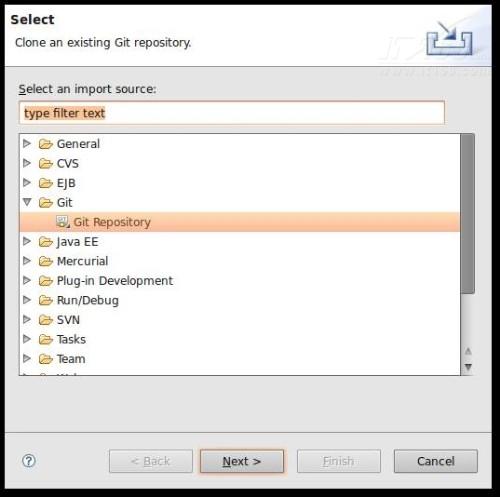Click the help question mark icon
Viewport: 500px width, 497px height.
(29, 461)
